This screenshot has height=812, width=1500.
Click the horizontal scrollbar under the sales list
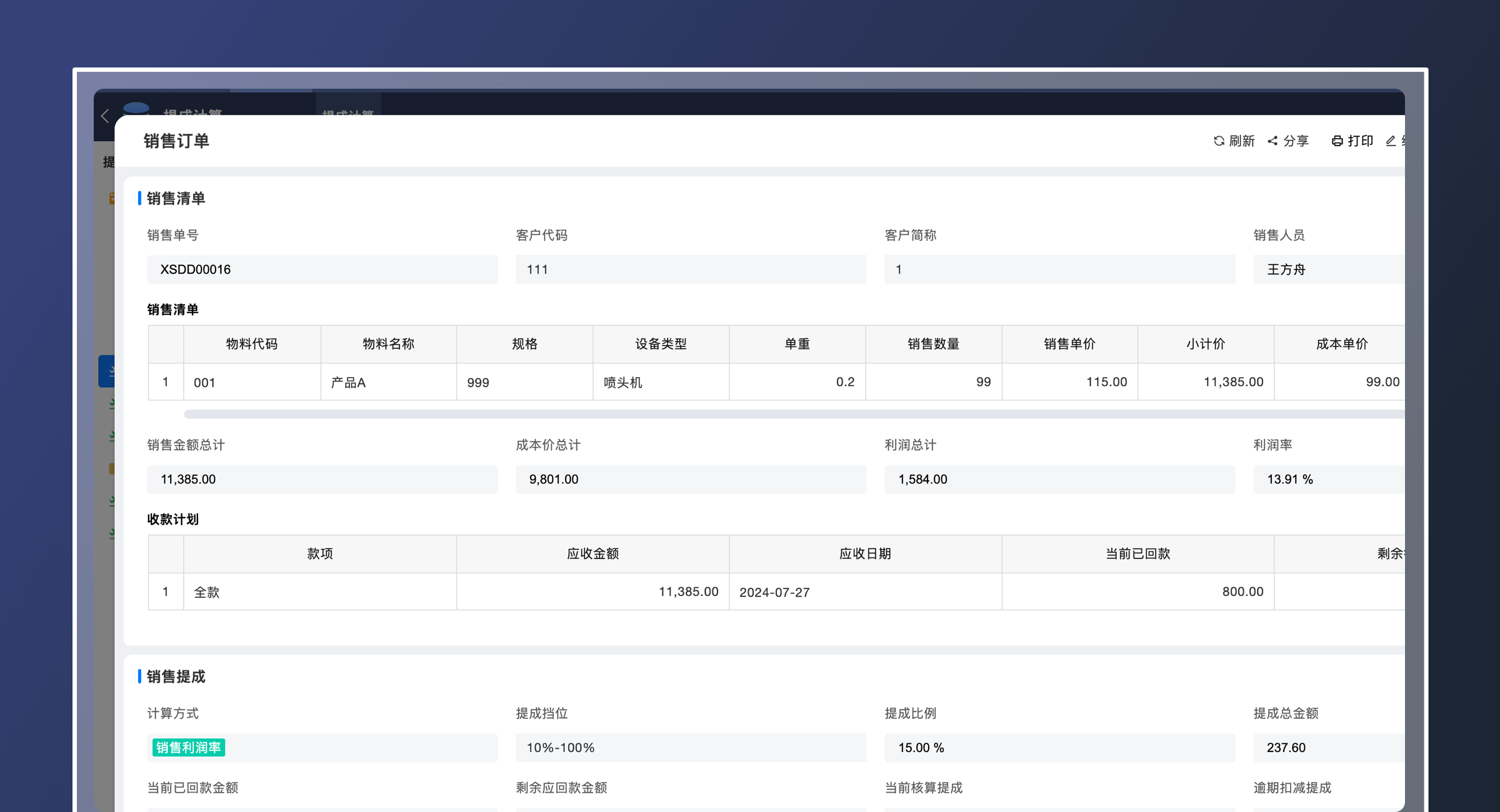[x=750, y=413]
